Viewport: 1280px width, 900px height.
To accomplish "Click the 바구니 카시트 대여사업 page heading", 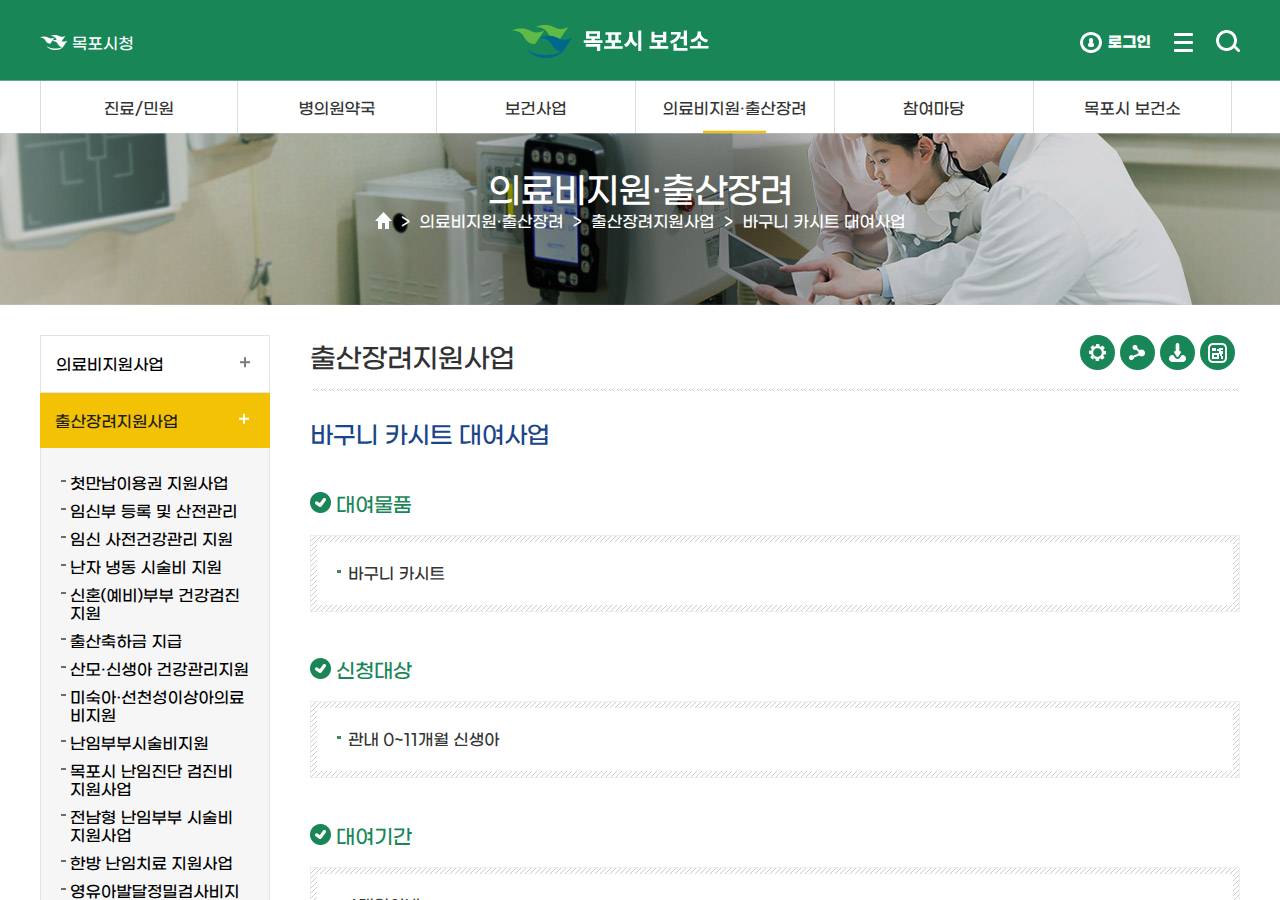I will (x=430, y=435).
